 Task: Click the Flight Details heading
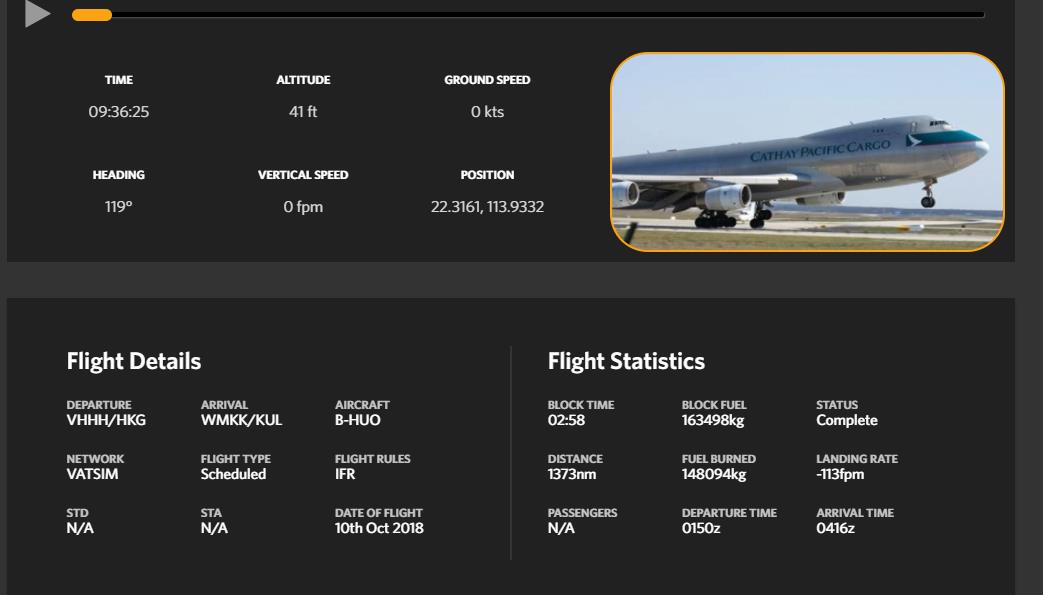coord(134,361)
